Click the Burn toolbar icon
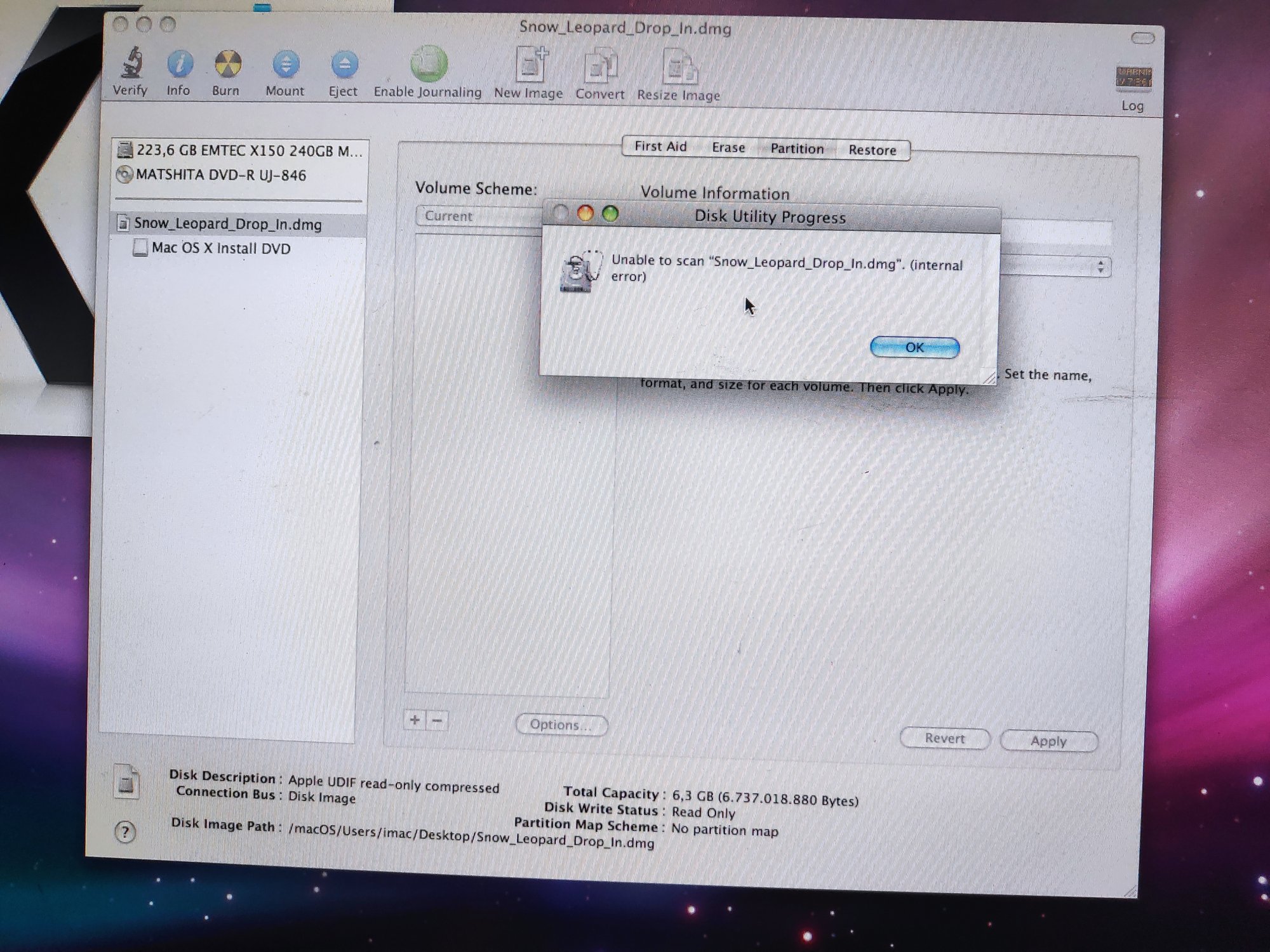Screen dimensions: 1270x952 click(x=227, y=65)
